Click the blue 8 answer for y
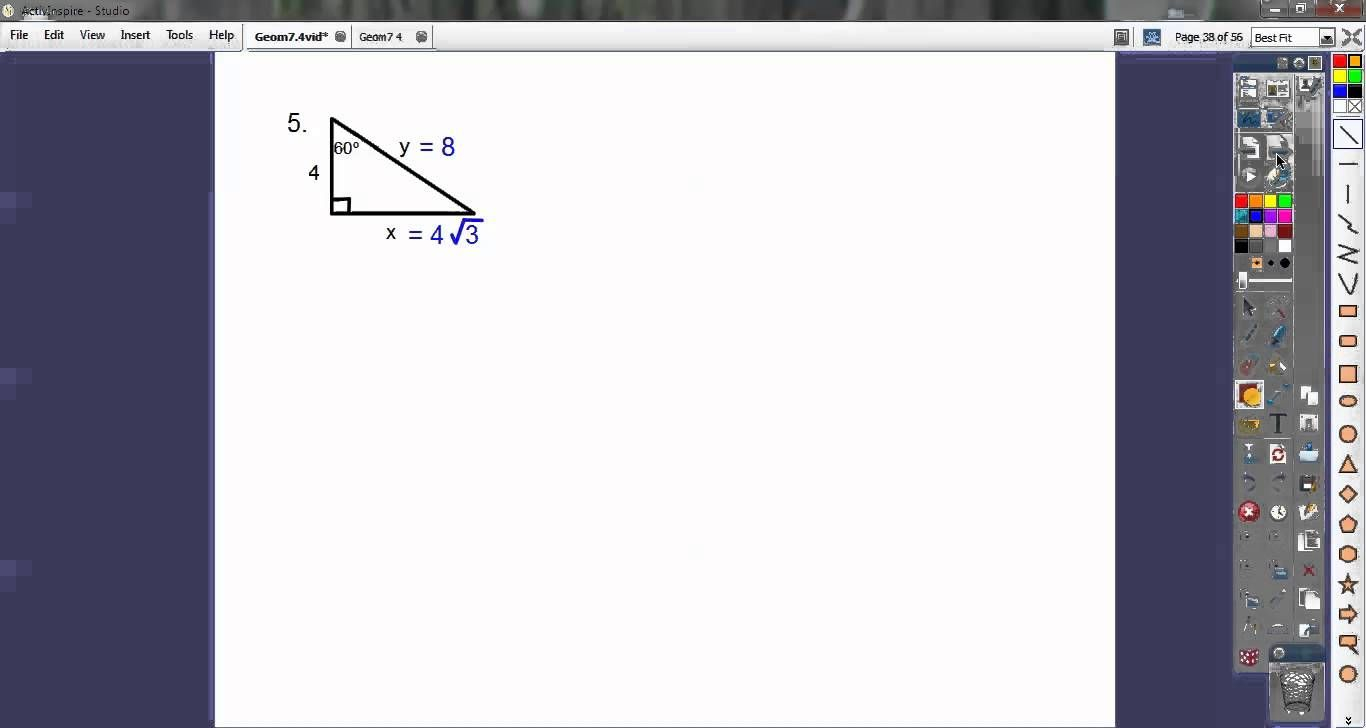The image size is (1366, 728). [447, 147]
